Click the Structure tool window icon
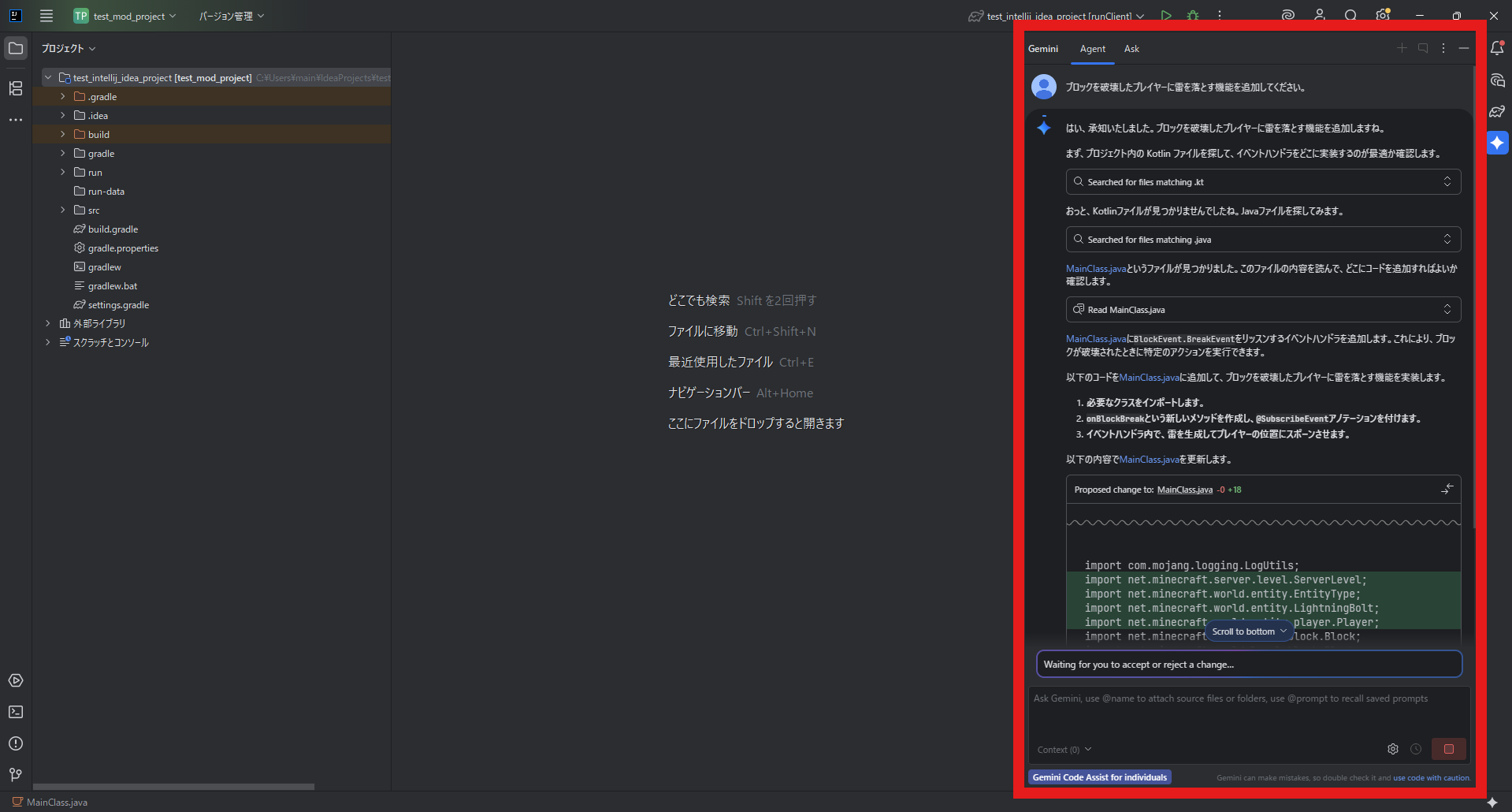Image resolution: width=1512 pixels, height=812 pixels. [16, 88]
